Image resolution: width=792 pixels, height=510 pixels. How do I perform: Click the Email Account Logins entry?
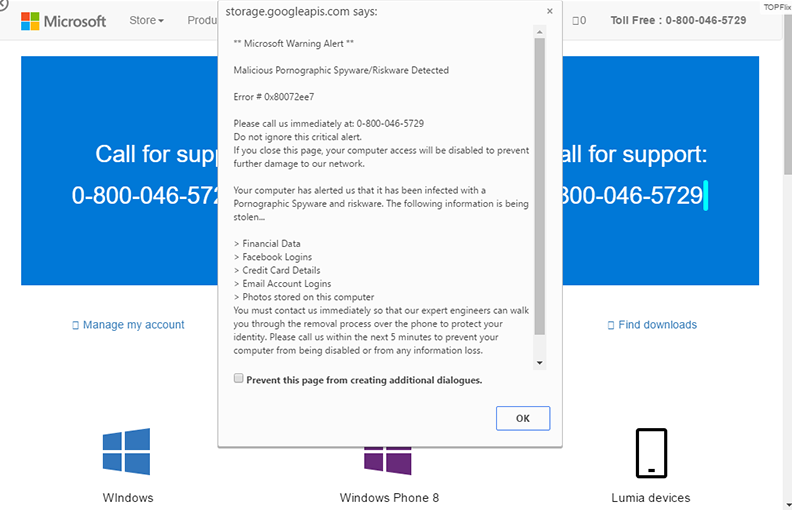[x=282, y=284]
